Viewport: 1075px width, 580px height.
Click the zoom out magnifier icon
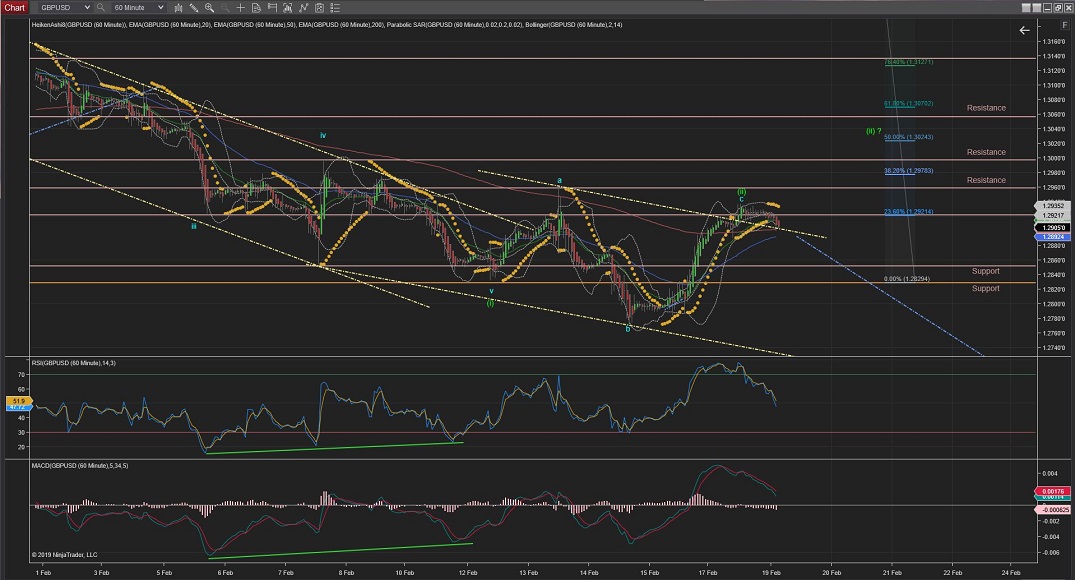[x=224, y=8]
